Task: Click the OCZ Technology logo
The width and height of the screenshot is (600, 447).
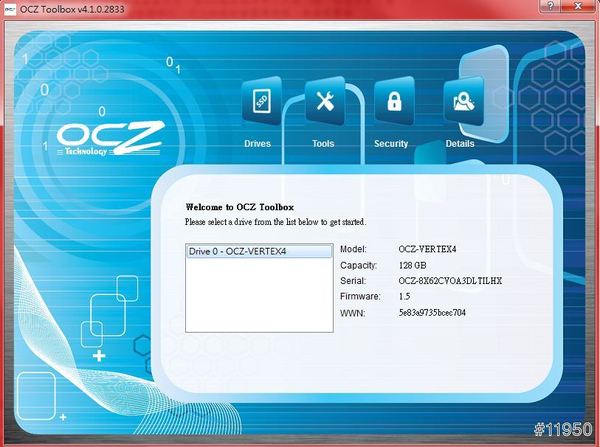Action: 111,139
